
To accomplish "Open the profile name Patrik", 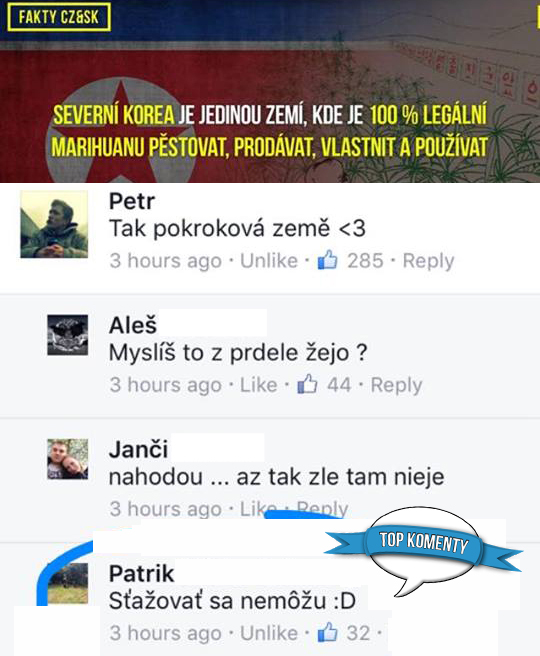I will click(141, 574).
